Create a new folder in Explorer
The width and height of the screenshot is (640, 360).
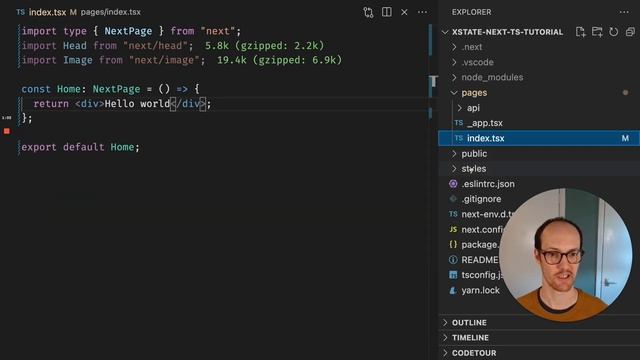click(x=597, y=32)
